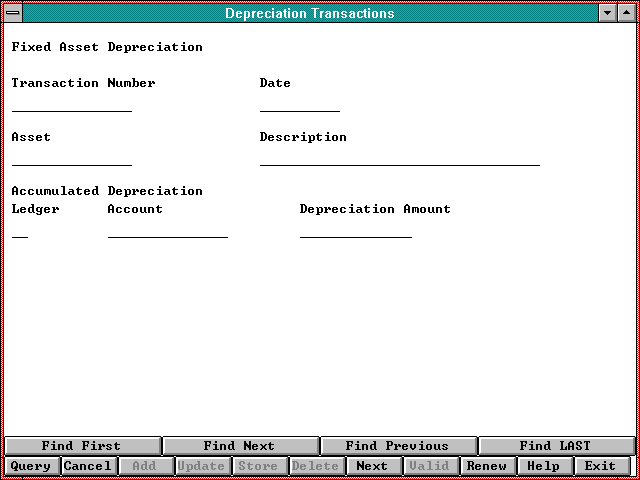Click the maximize arrow in title bar
The height and width of the screenshot is (480, 640).
pos(627,13)
